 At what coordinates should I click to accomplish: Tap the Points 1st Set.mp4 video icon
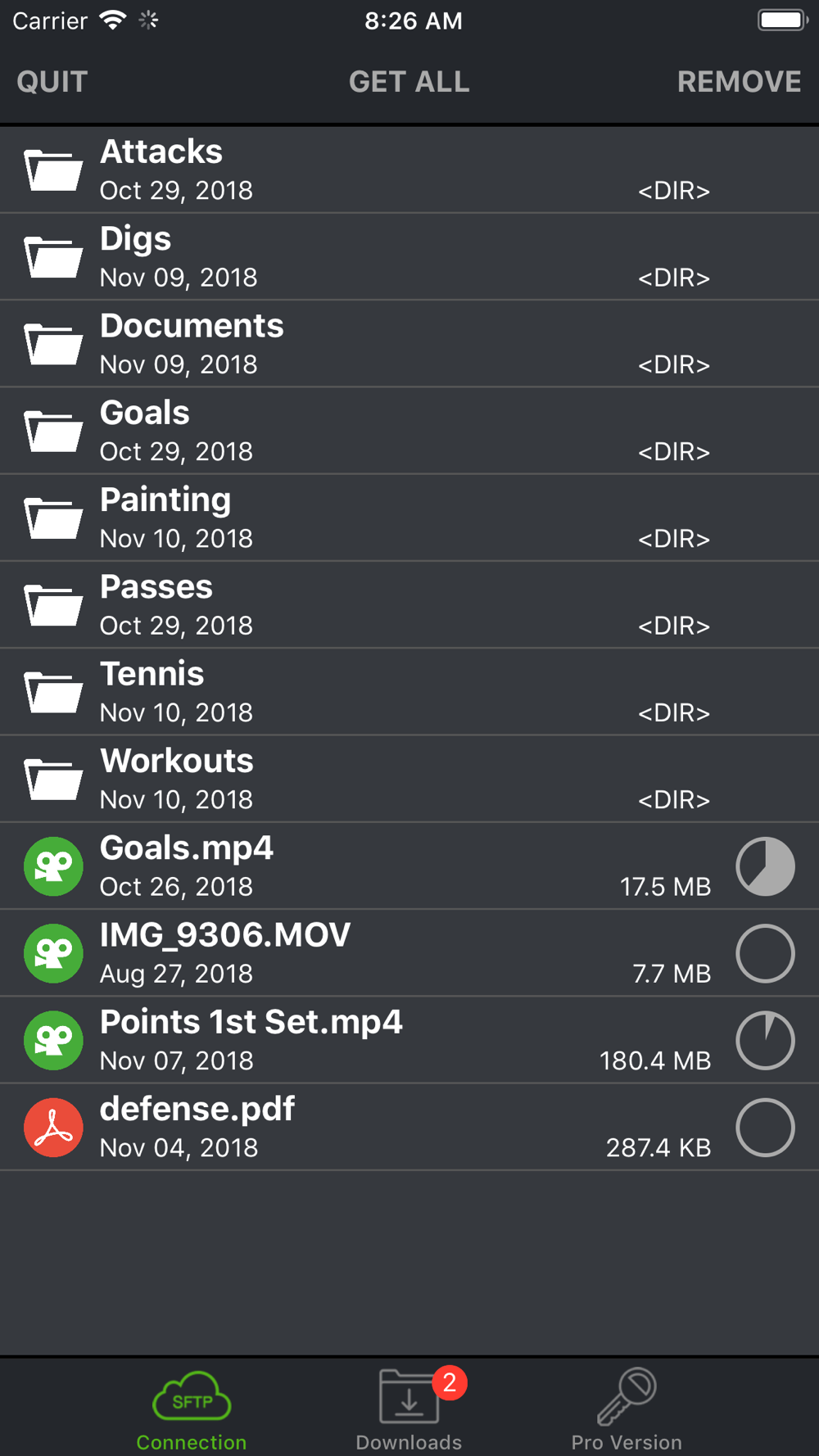53,1041
